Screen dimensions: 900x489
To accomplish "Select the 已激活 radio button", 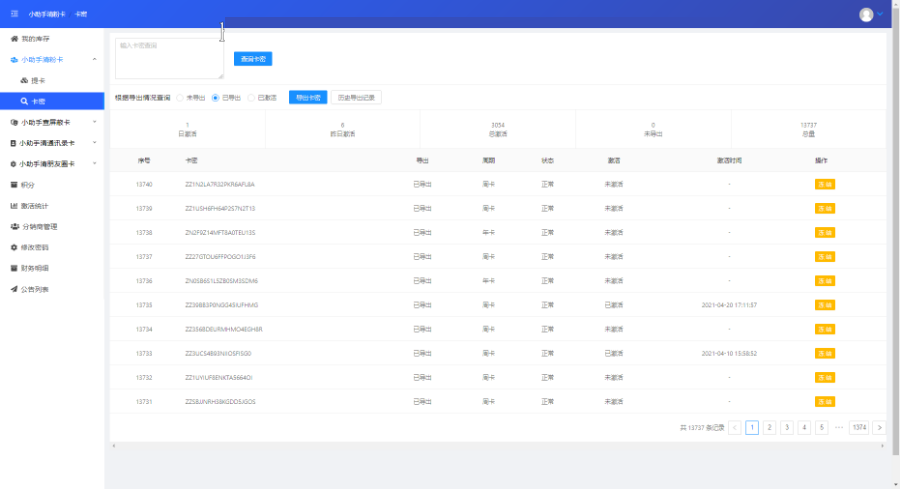I will (x=252, y=98).
